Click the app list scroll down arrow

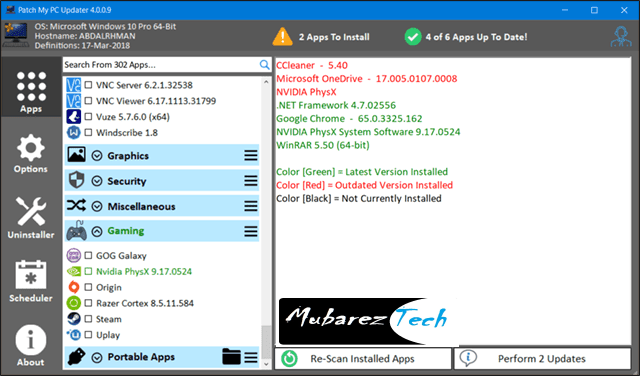pyautogui.click(x=266, y=364)
